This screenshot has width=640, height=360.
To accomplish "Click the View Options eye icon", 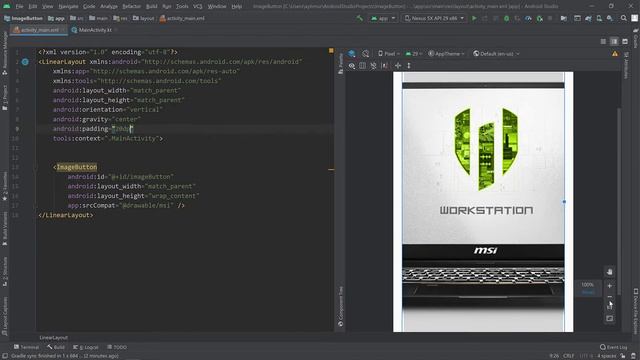I will point(352,66).
